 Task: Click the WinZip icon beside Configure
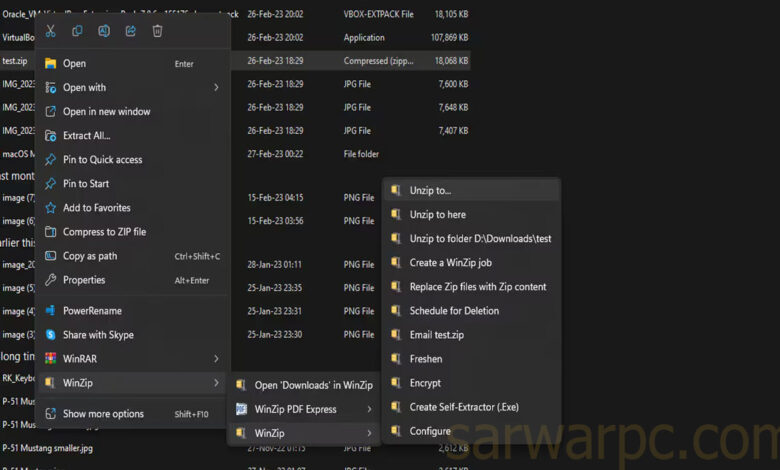pos(396,431)
